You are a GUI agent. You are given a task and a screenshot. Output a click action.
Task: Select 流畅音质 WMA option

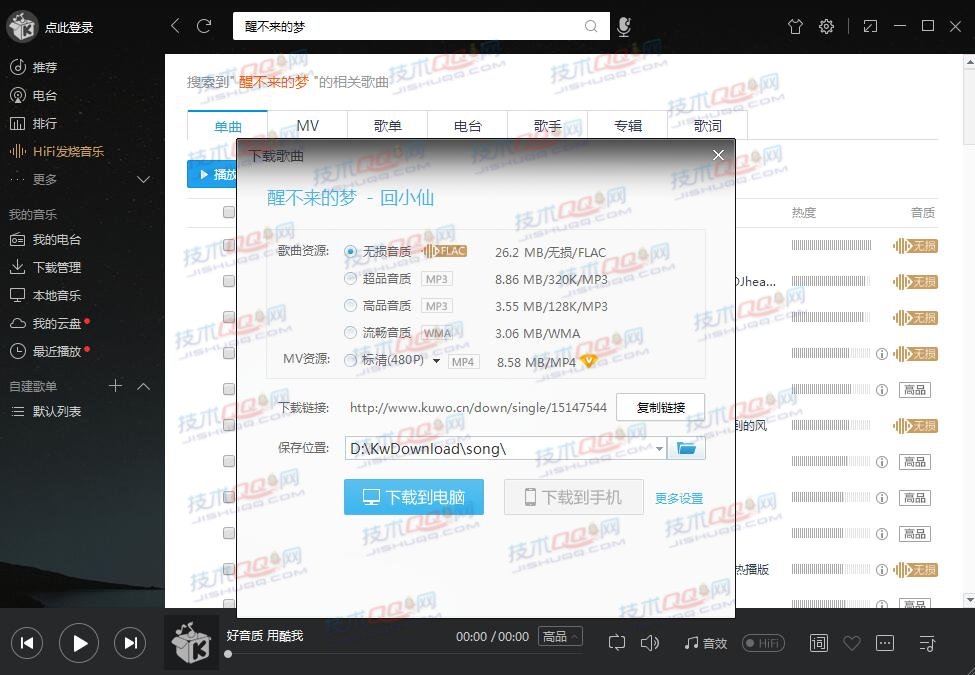click(350, 333)
